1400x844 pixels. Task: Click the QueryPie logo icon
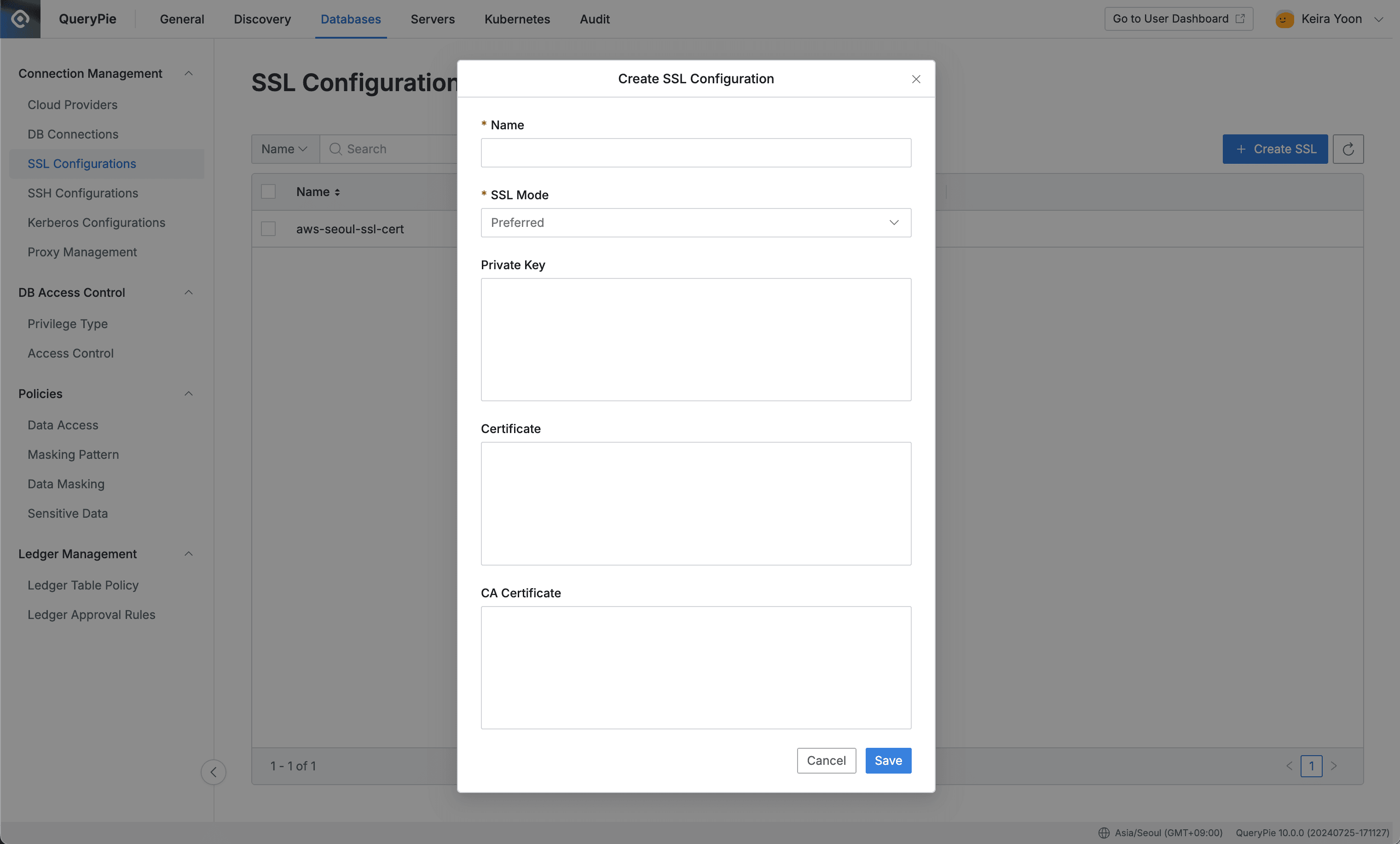click(x=20, y=19)
